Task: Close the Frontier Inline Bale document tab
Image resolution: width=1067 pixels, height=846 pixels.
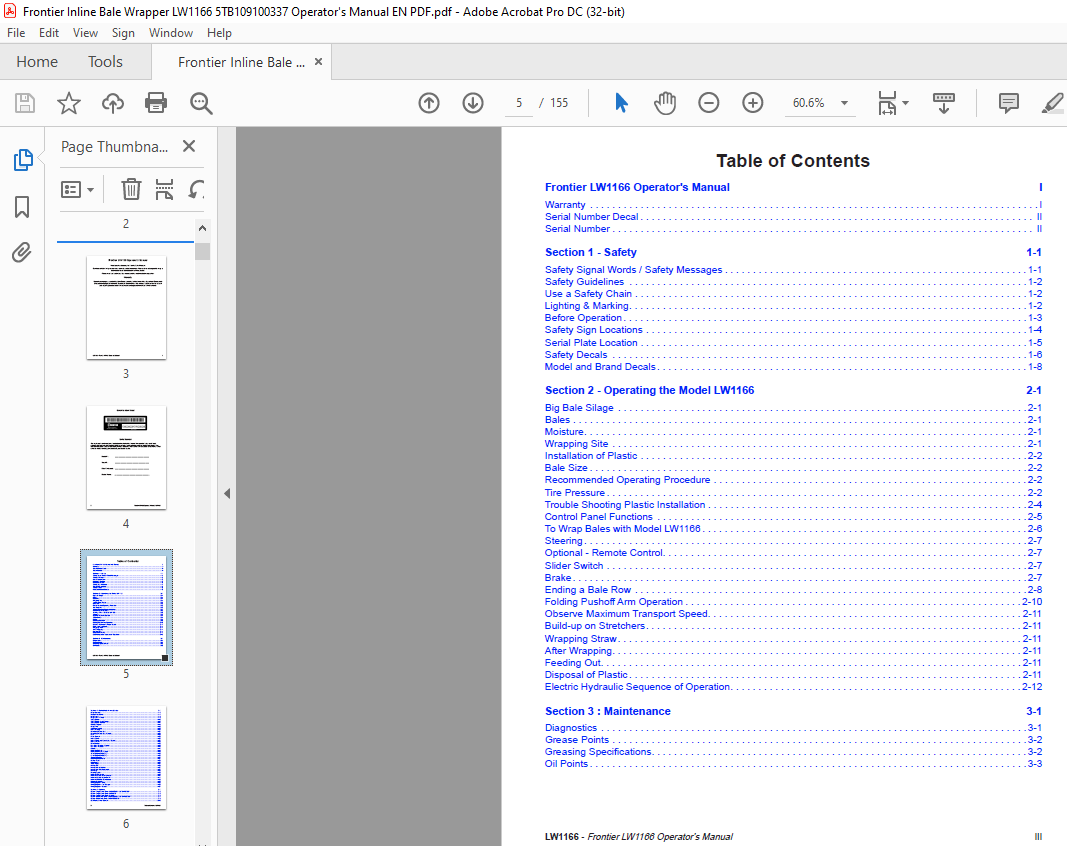Action: pos(318,62)
